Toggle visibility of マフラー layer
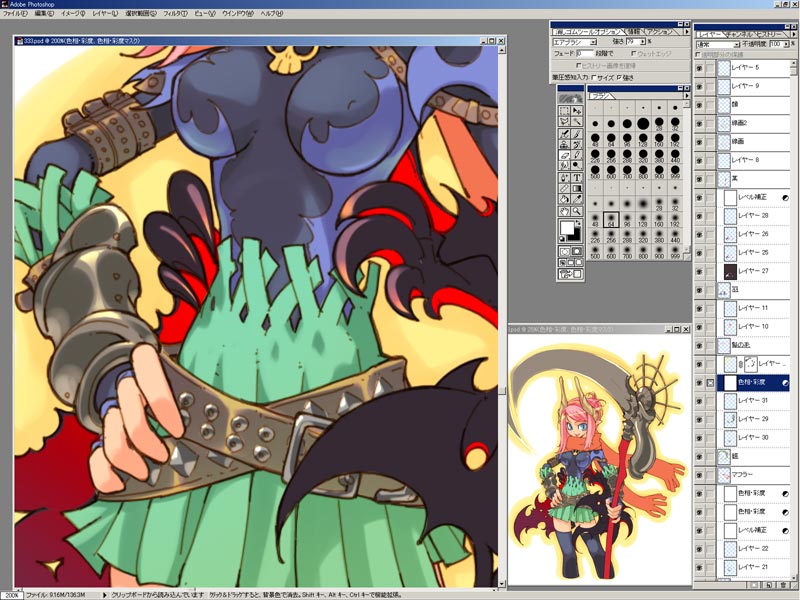Viewport: 800px width, 600px height. coord(699,475)
